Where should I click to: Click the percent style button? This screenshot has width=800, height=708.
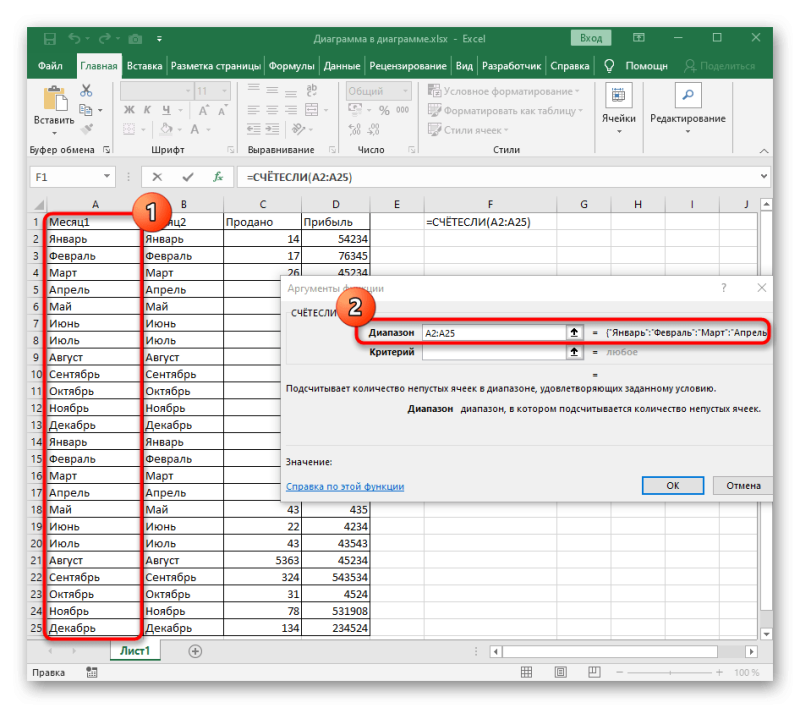point(384,110)
